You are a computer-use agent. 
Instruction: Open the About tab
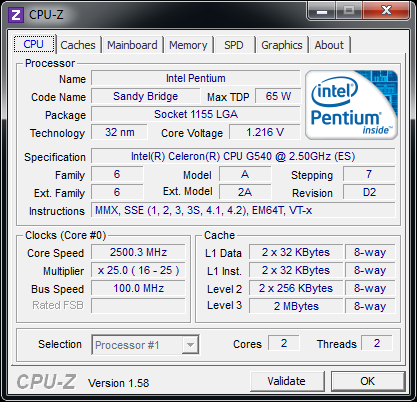tap(329, 45)
